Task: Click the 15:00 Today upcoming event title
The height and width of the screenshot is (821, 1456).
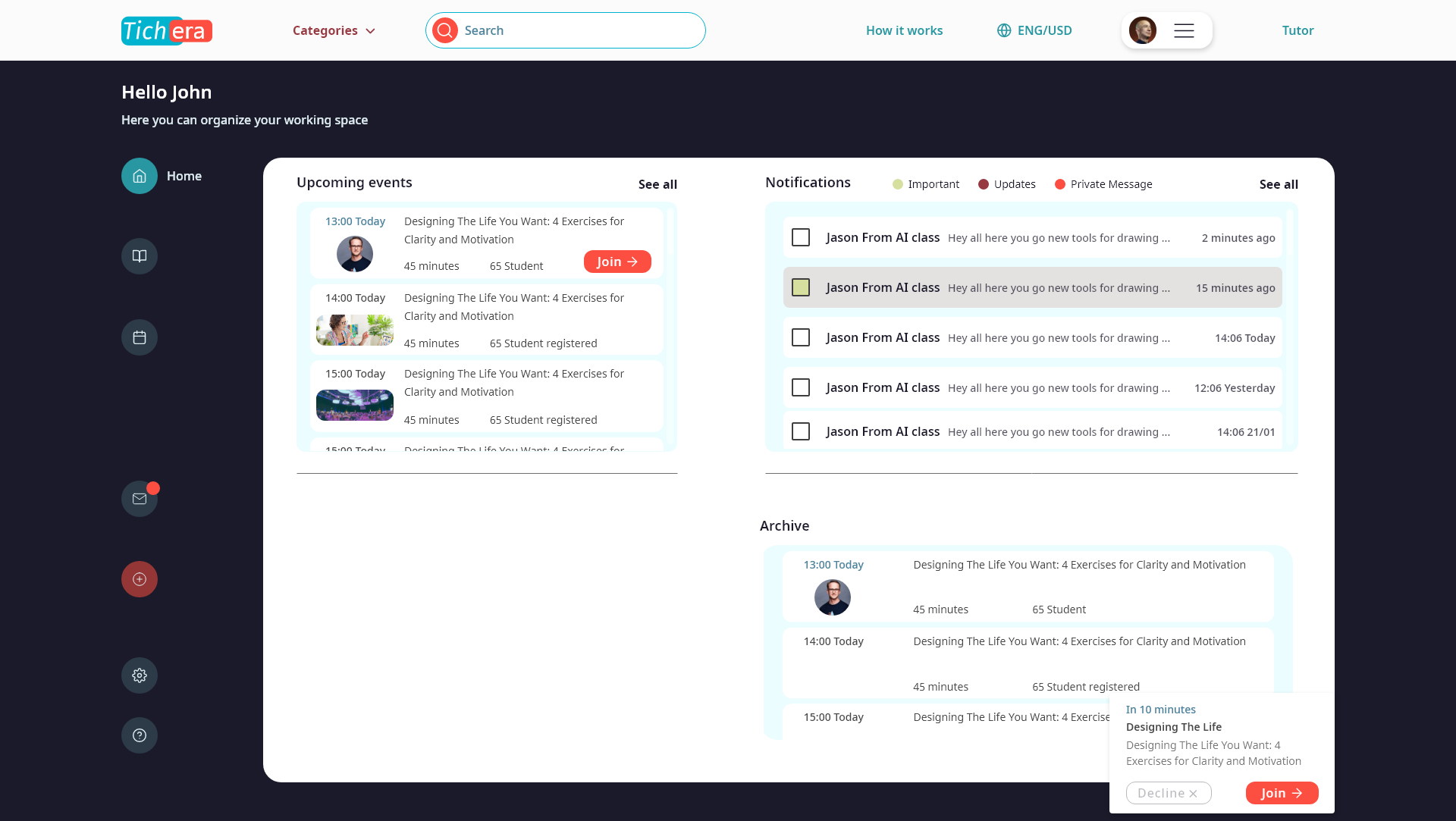Action: click(514, 383)
